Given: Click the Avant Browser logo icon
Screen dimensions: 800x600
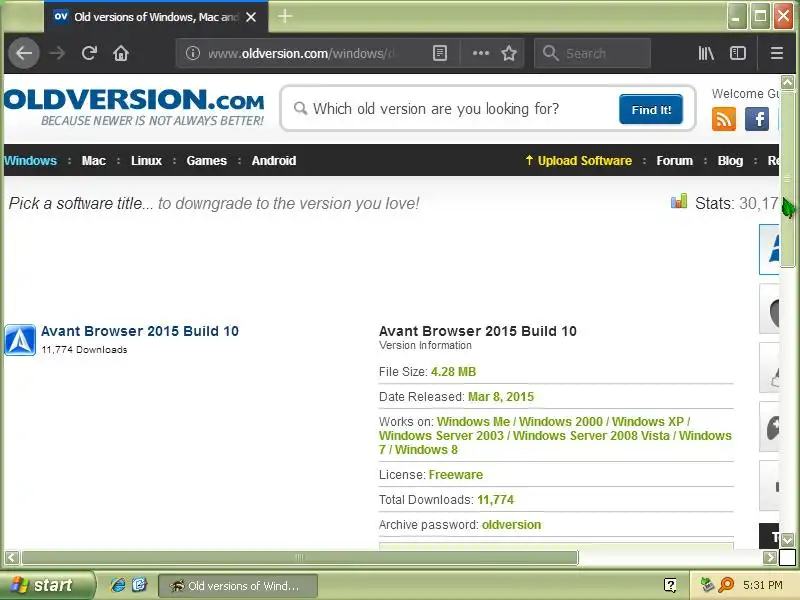Looking at the screenshot, I should coord(20,340).
